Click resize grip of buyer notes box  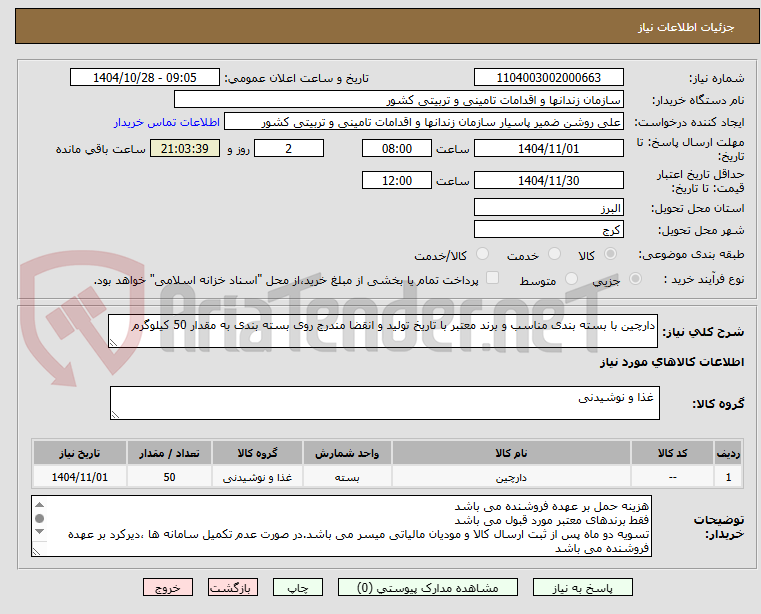click(36, 551)
